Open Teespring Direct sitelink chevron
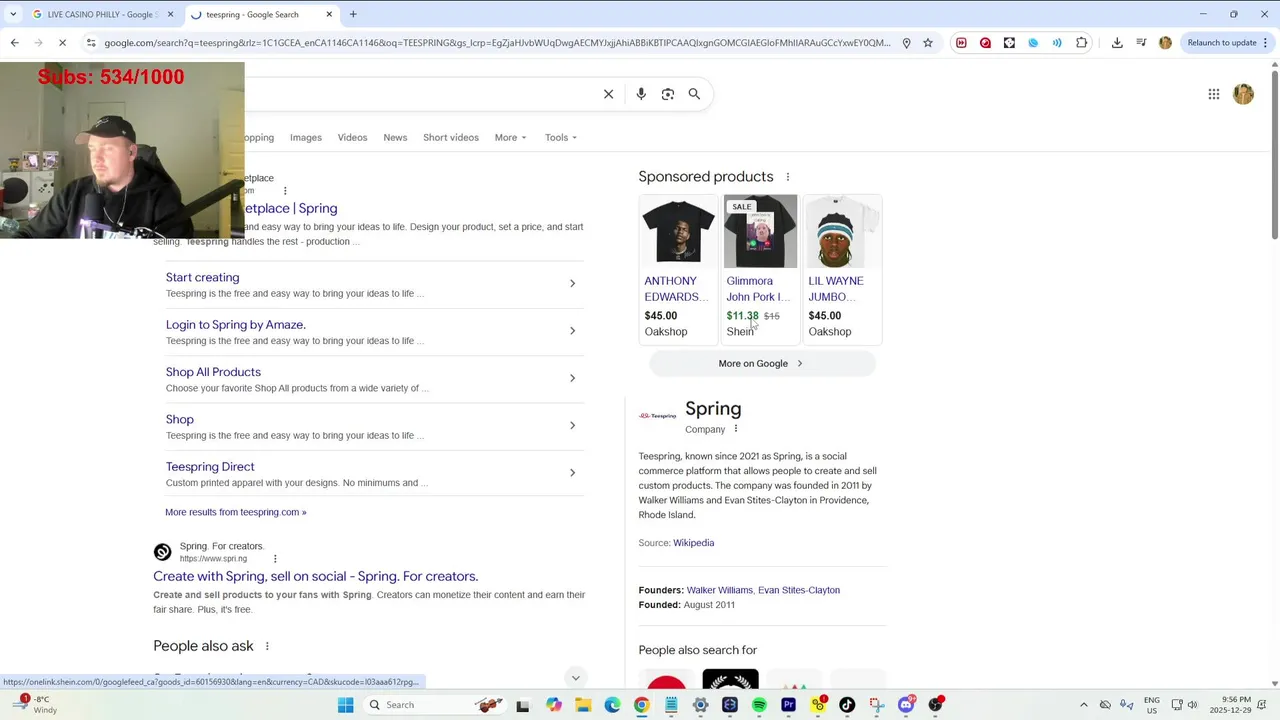The width and height of the screenshot is (1280, 720). pos(572,473)
